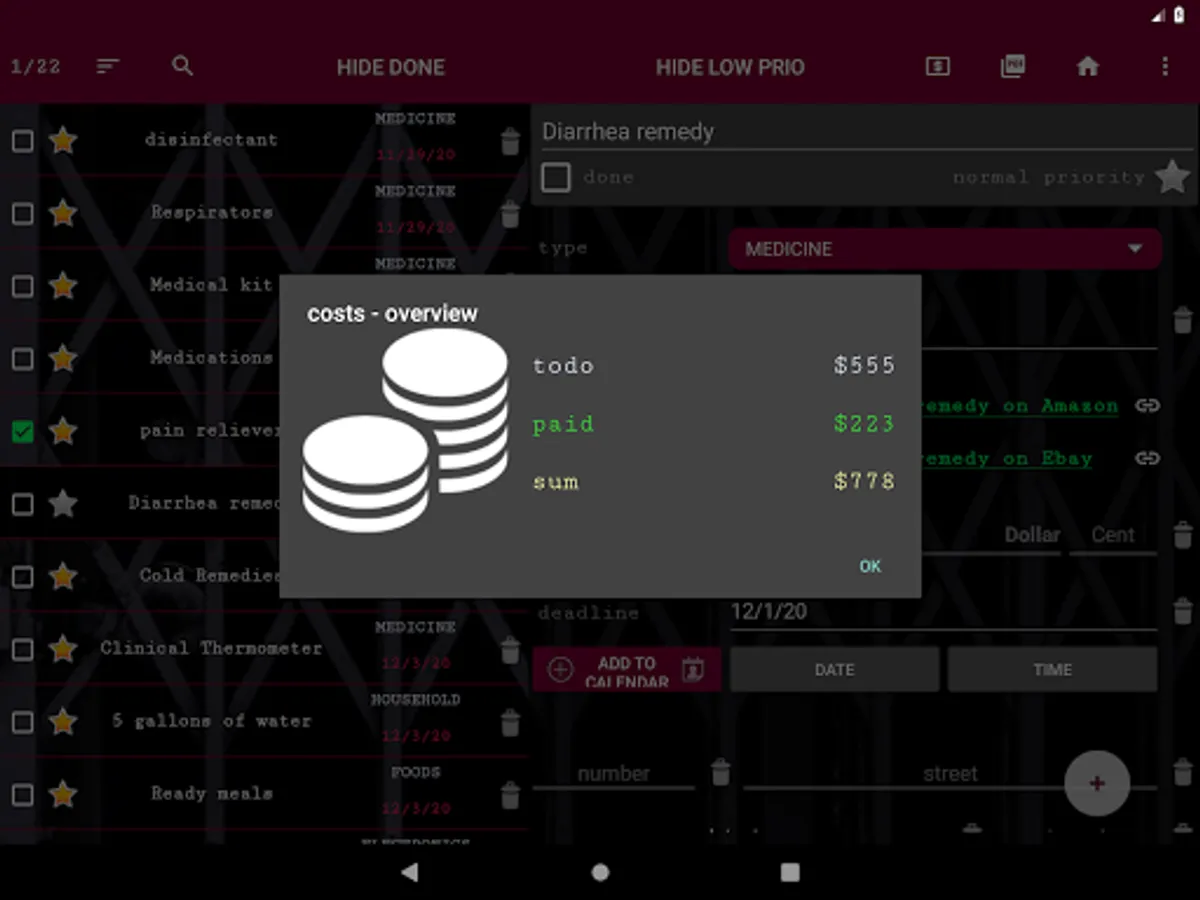Open the sort list icon
This screenshot has height=900, width=1200.
pos(108,66)
